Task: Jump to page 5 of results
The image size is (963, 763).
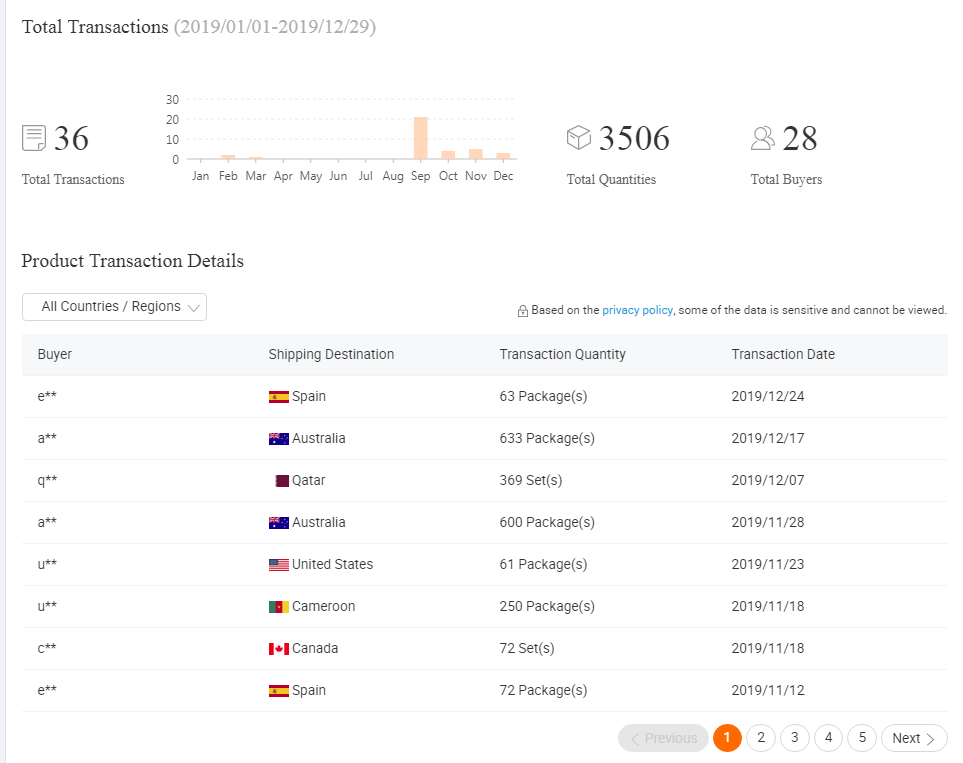Action: point(862,738)
